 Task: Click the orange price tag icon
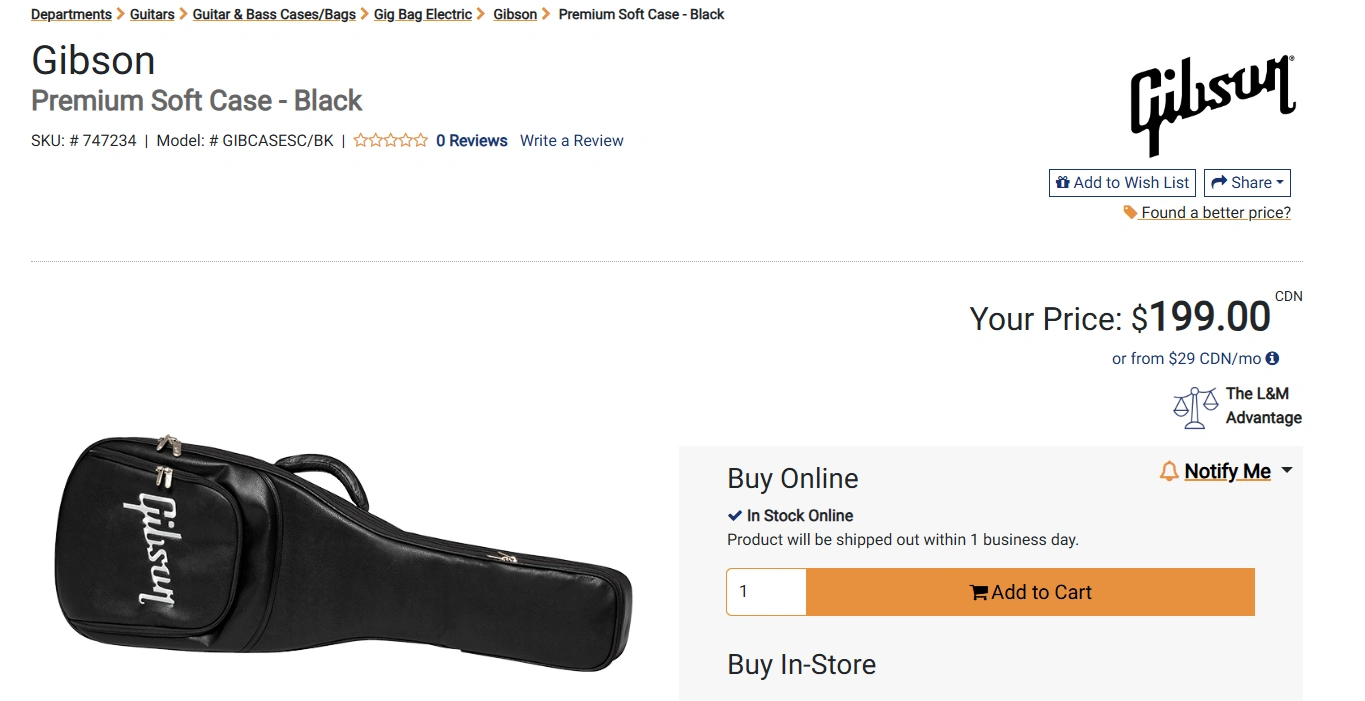pyautogui.click(x=1130, y=212)
